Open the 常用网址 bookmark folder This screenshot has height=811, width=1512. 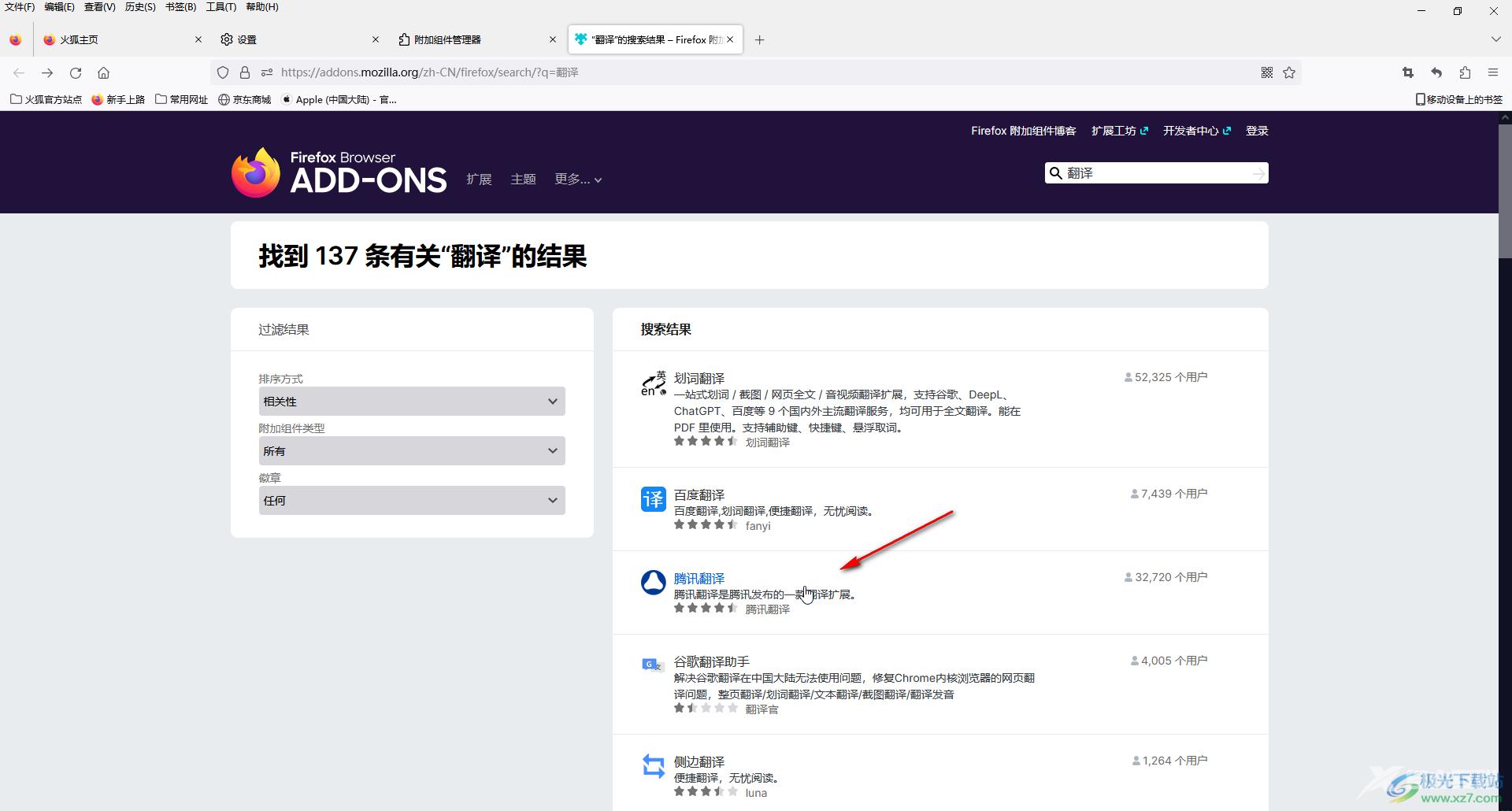click(x=182, y=99)
